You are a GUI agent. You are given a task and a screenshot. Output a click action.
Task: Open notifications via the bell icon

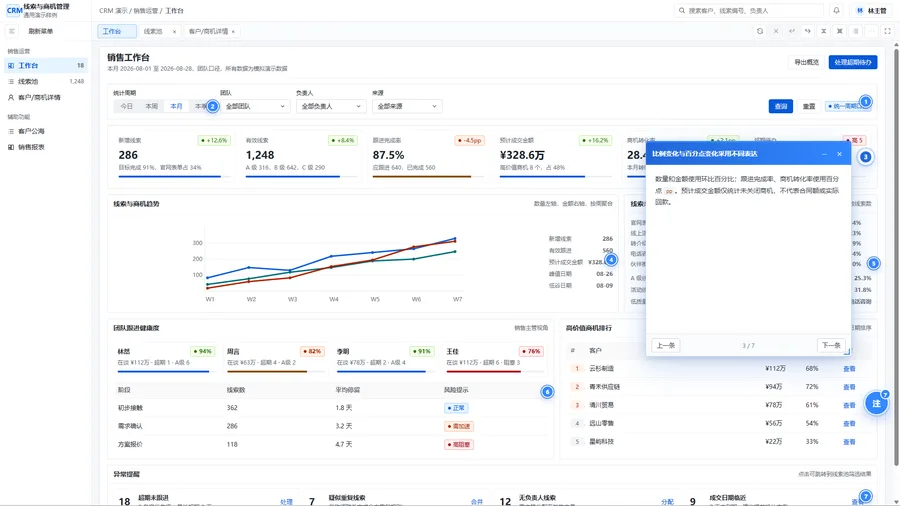pos(836,10)
